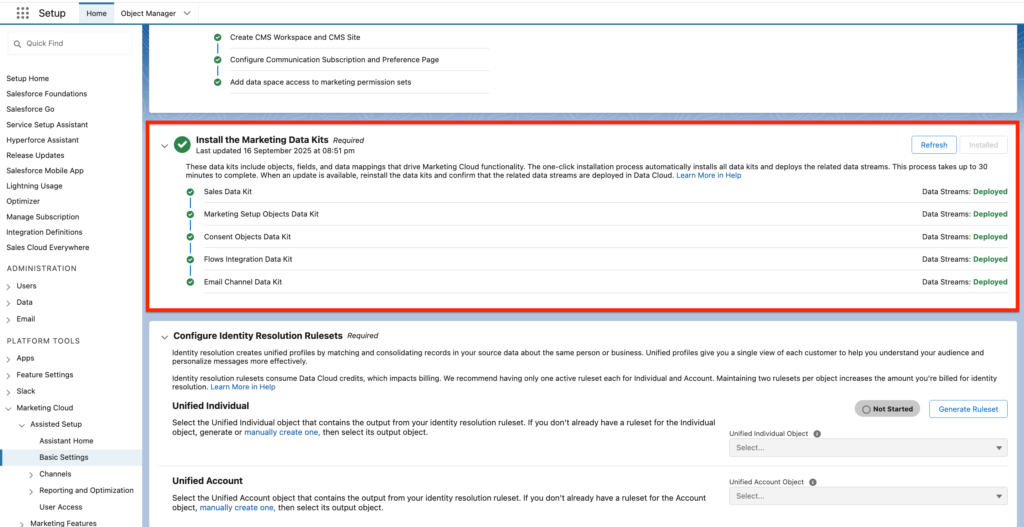Collapse Configure Identity Resolution Rulesets section
This screenshot has width=1024, height=527.
(x=164, y=337)
